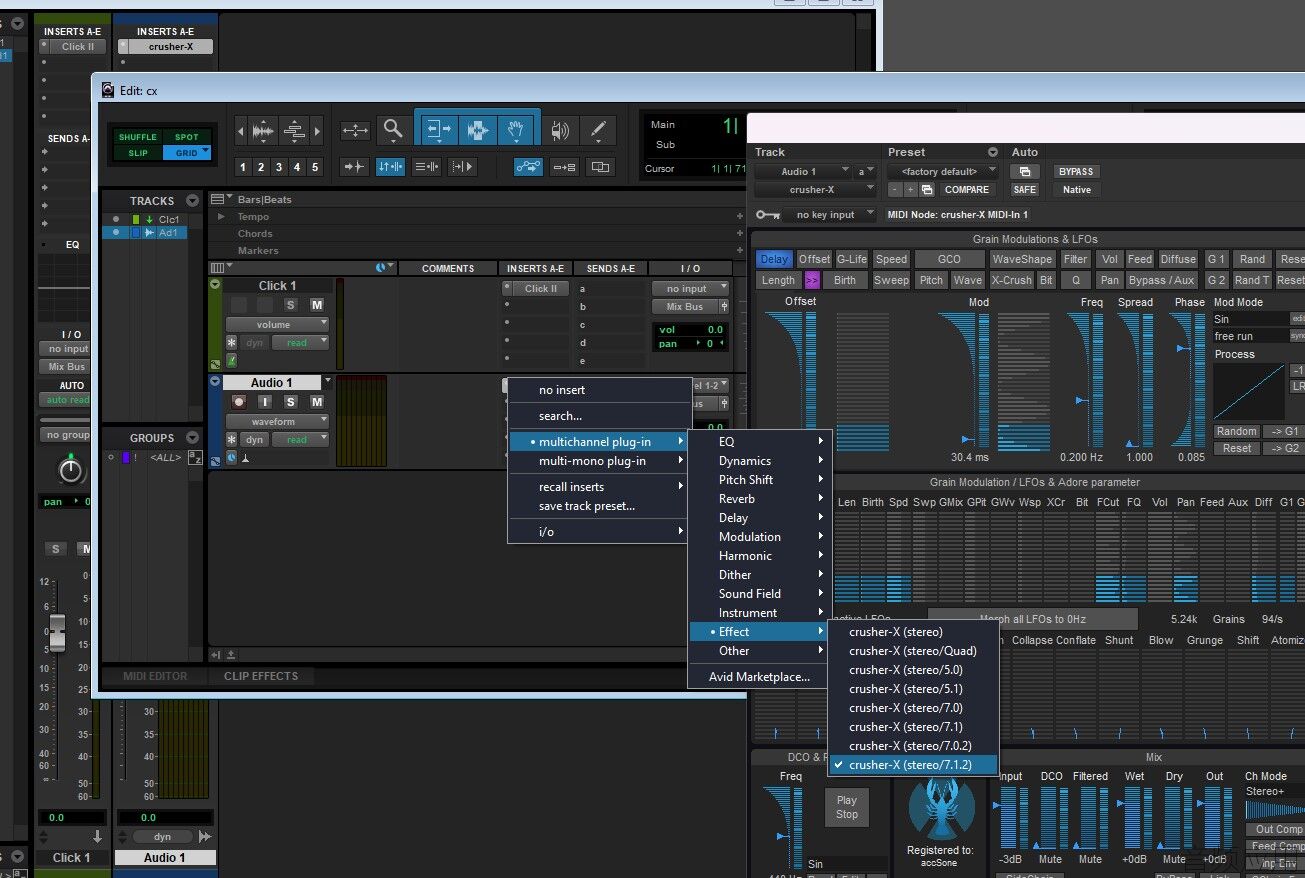The width and height of the screenshot is (1305, 878).
Task: Click the plug-in automation enable icon under Auto
Action: coord(1024,171)
